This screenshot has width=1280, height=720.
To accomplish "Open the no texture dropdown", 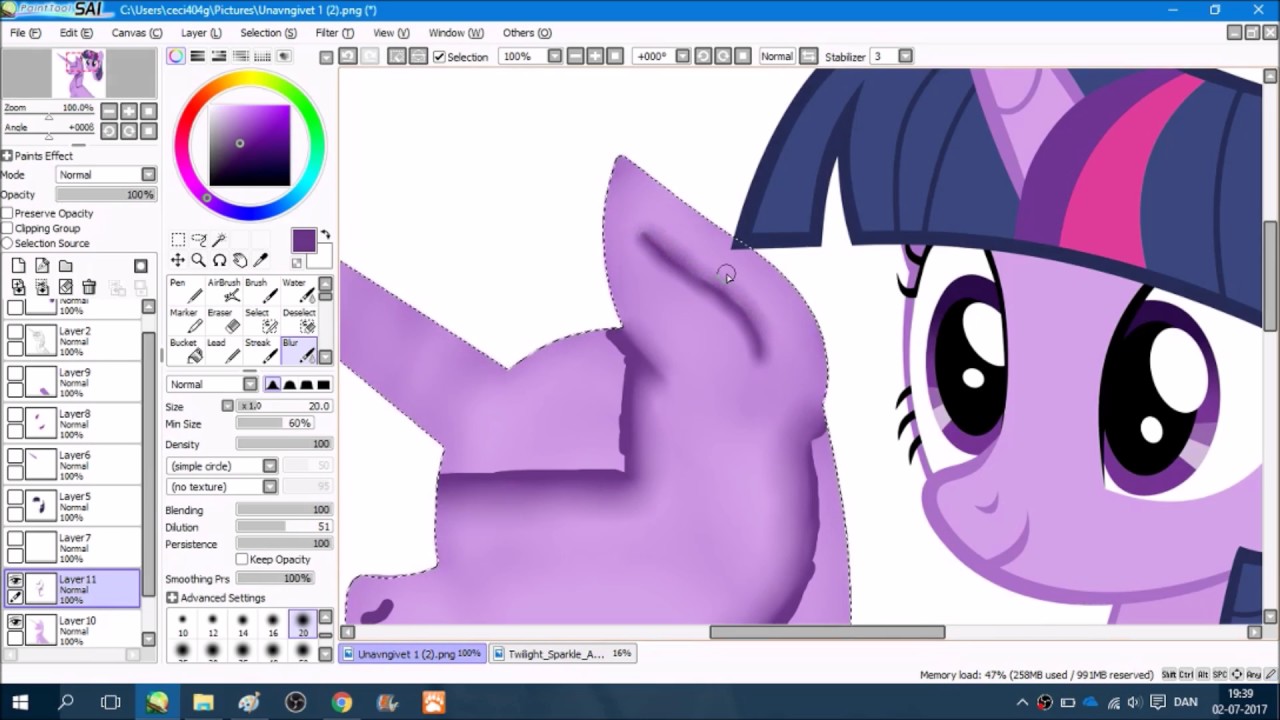I will tap(222, 487).
